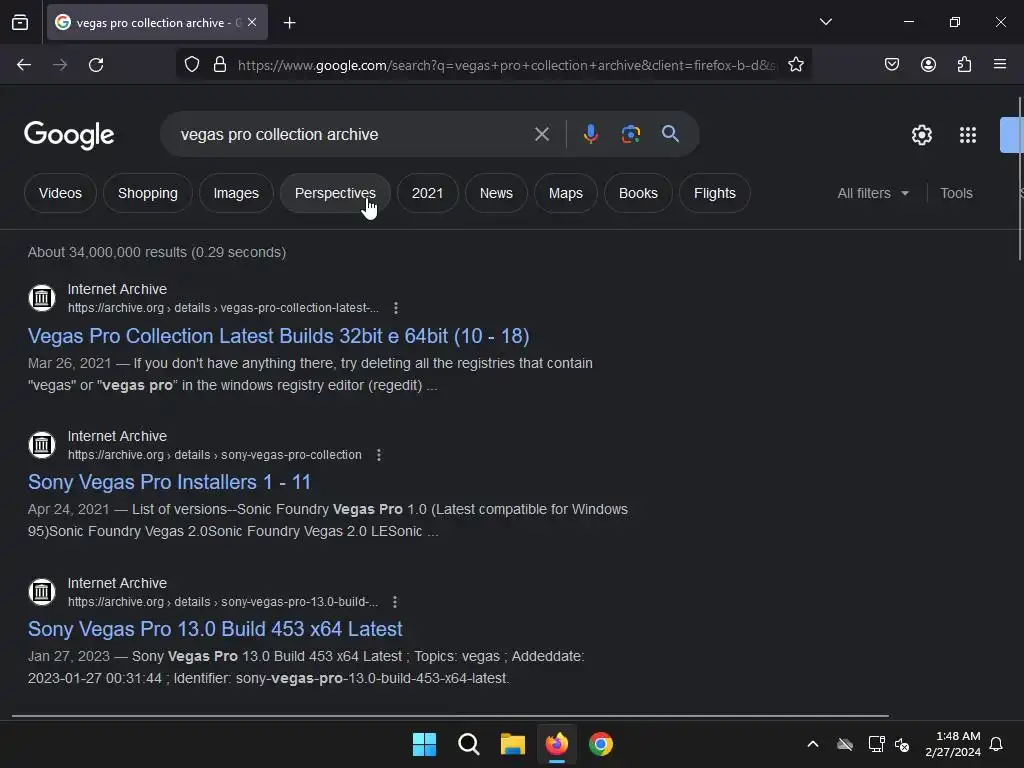The height and width of the screenshot is (768, 1024).
Task: Click the Google logo
Action: click(x=69, y=135)
